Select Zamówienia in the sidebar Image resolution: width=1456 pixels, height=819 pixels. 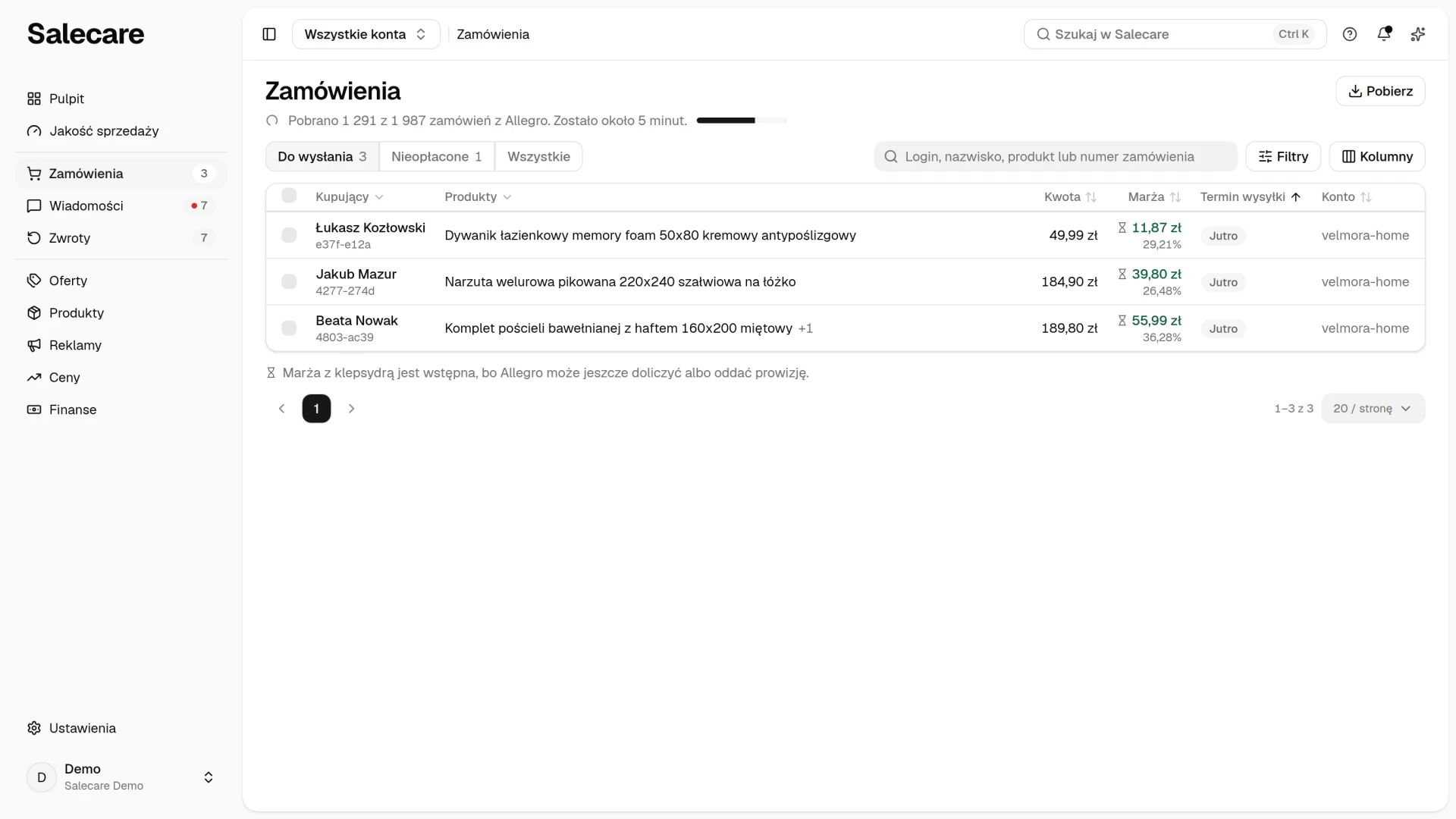click(x=121, y=174)
